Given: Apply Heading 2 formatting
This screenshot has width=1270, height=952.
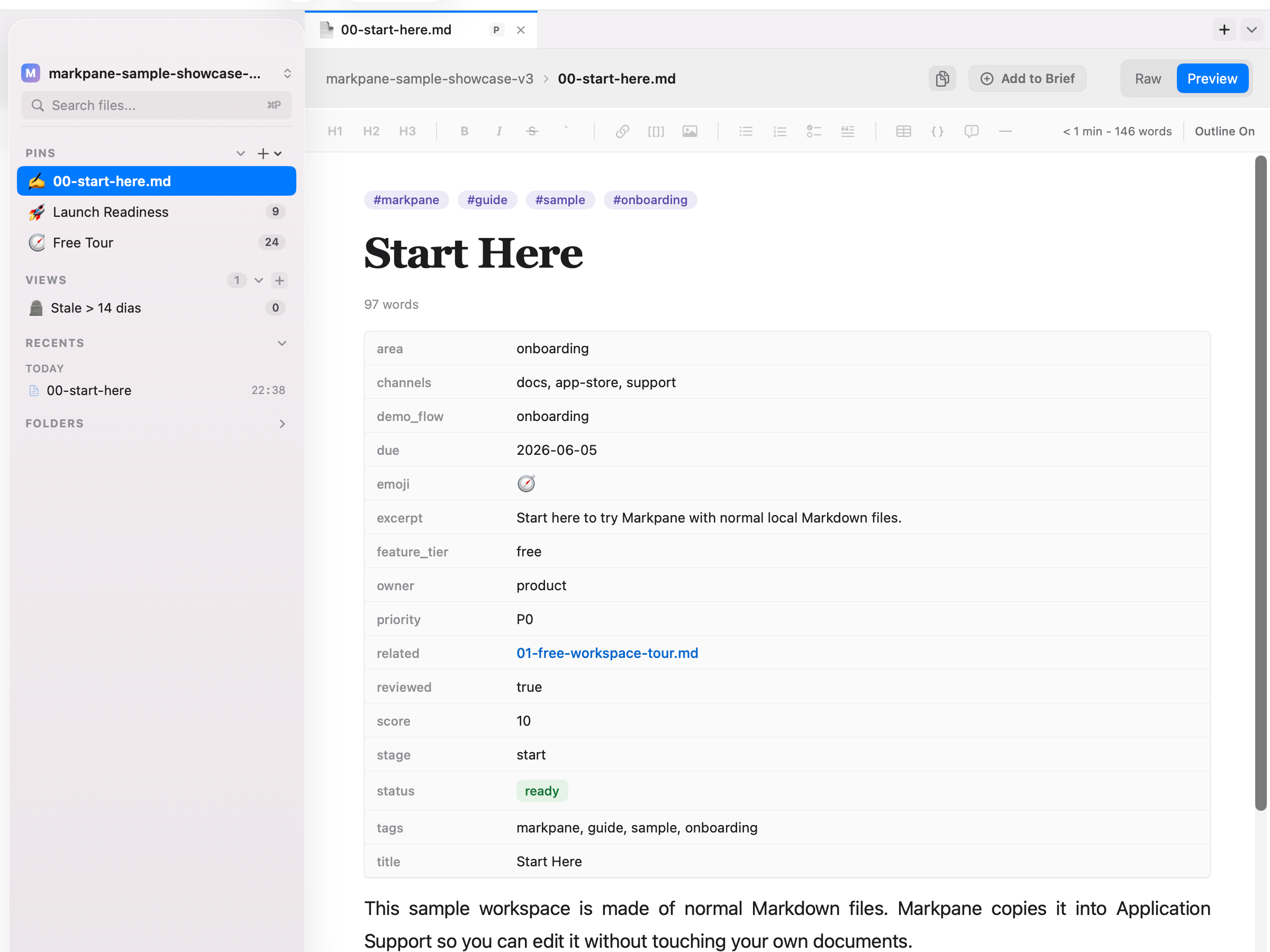Looking at the screenshot, I should coord(371,131).
